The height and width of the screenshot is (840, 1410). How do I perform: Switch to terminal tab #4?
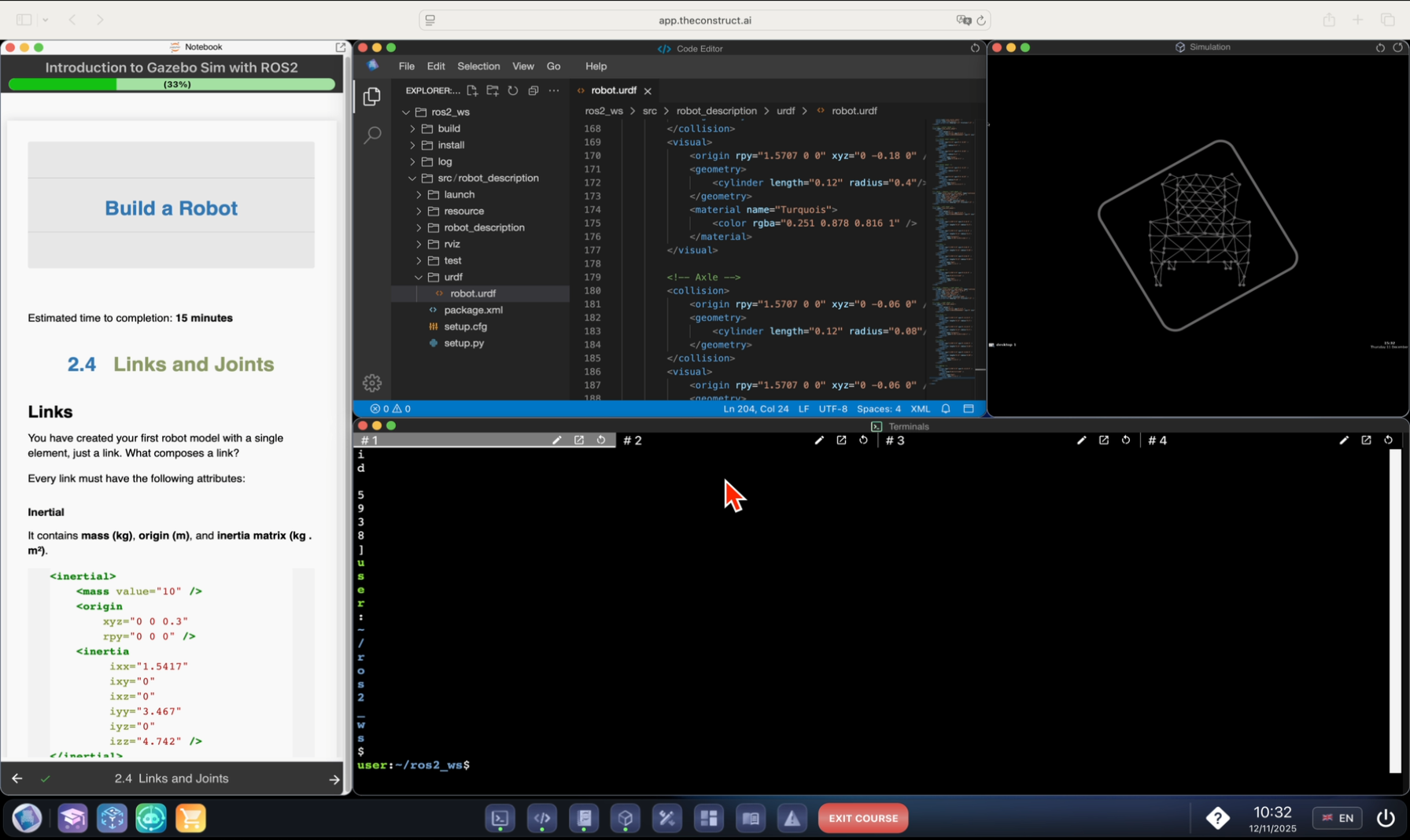coord(1157,440)
